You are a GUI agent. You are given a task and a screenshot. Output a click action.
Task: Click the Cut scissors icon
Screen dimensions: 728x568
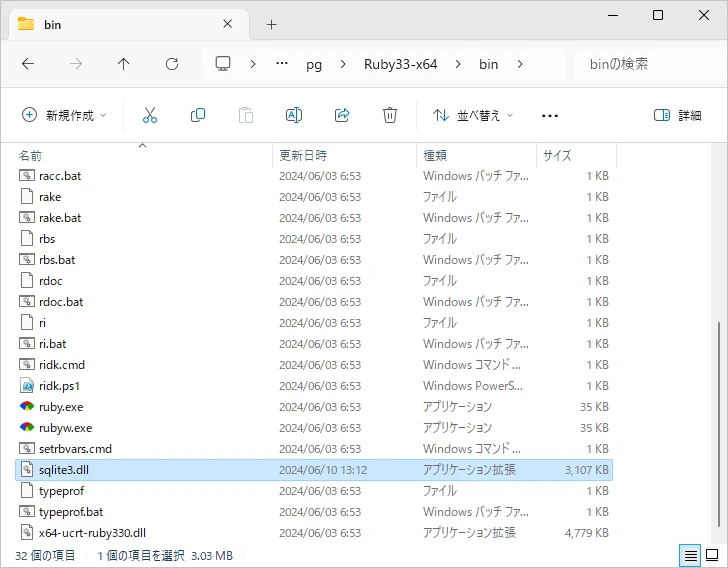point(150,115)
